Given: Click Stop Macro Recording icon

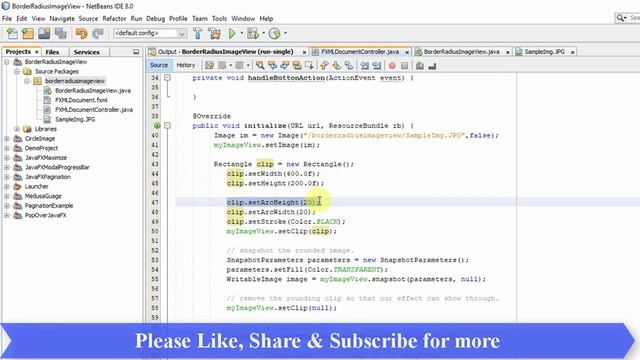Looking at the screenshot, I should pyautogui.click(x=404, y=65).
